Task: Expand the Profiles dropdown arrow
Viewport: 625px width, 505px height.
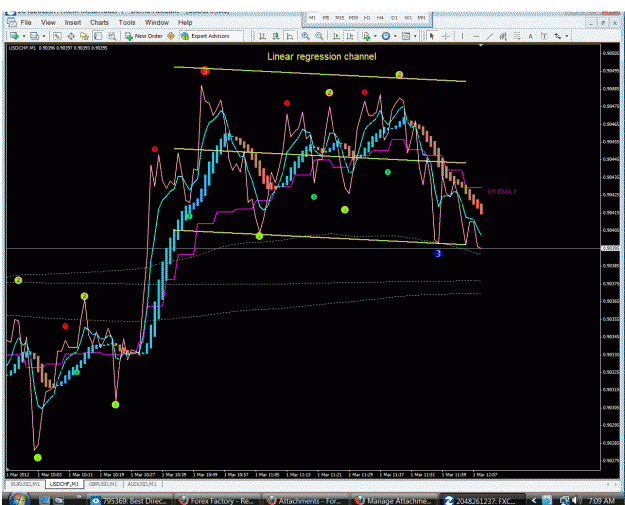Action: click(x=44, y=36)
